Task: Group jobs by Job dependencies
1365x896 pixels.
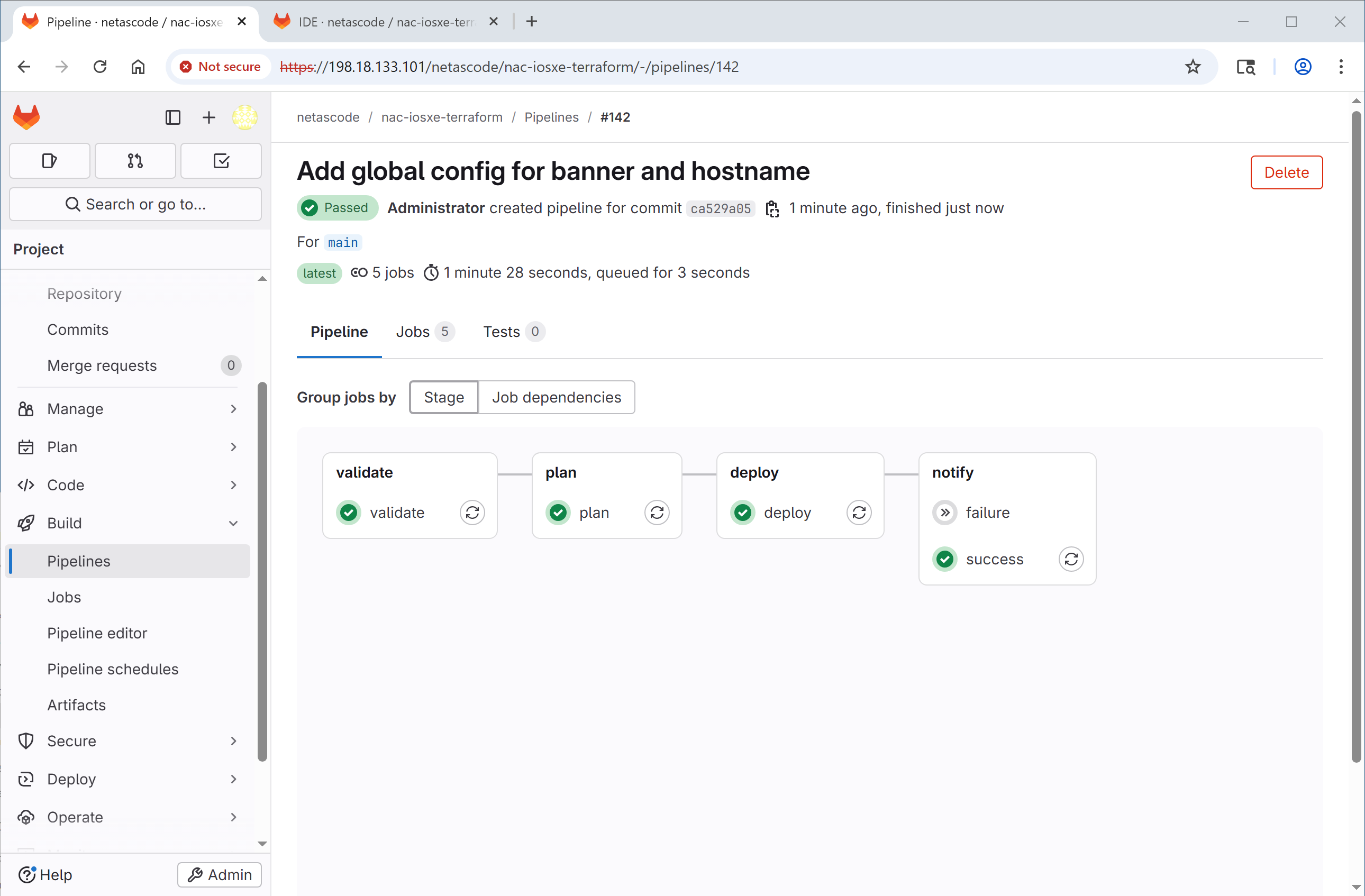Action: 557,397
